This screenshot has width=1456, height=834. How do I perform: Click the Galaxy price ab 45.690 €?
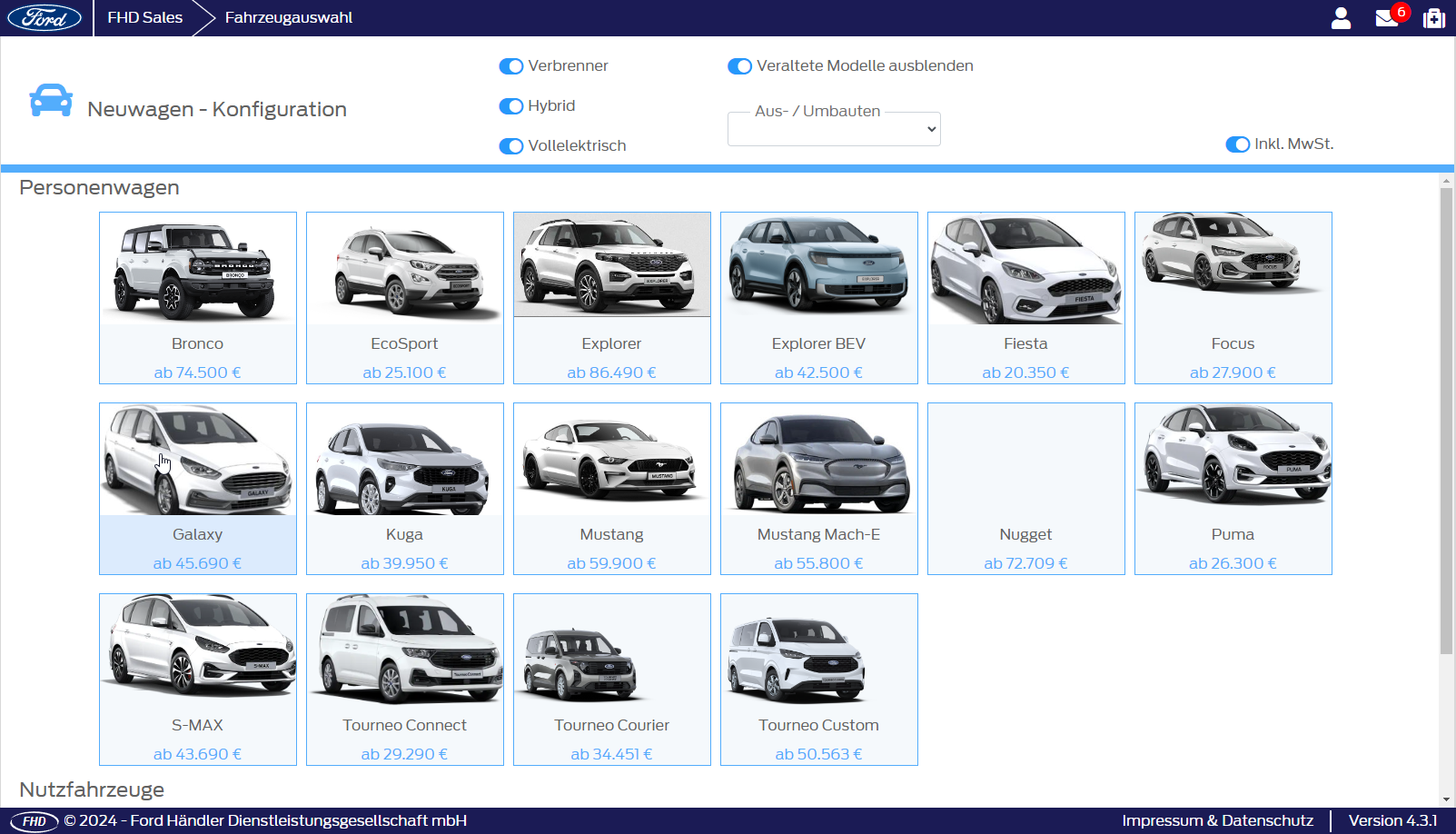point(197,563)
